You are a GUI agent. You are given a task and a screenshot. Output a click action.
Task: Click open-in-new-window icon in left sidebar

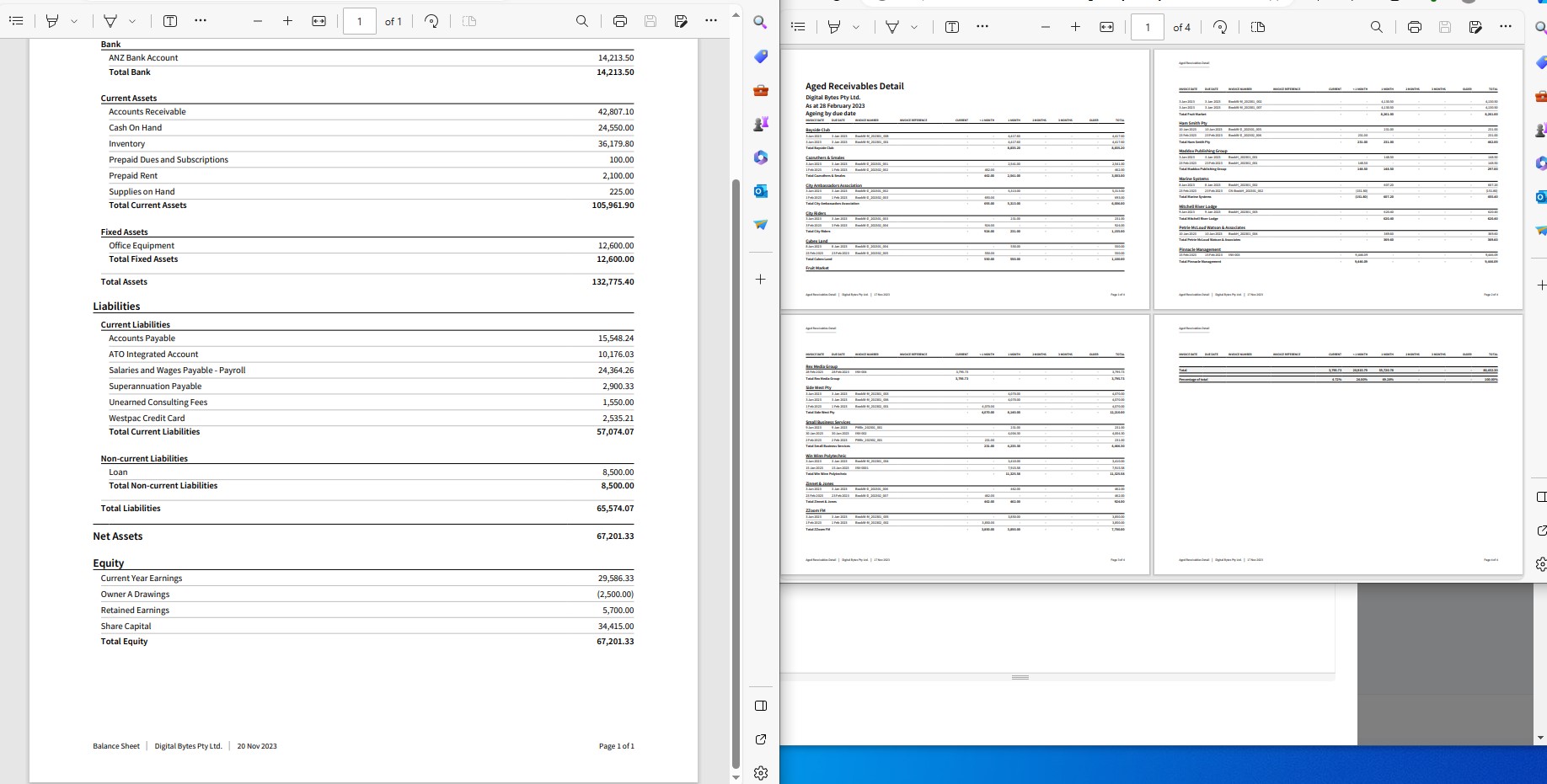tap(761, 739)
